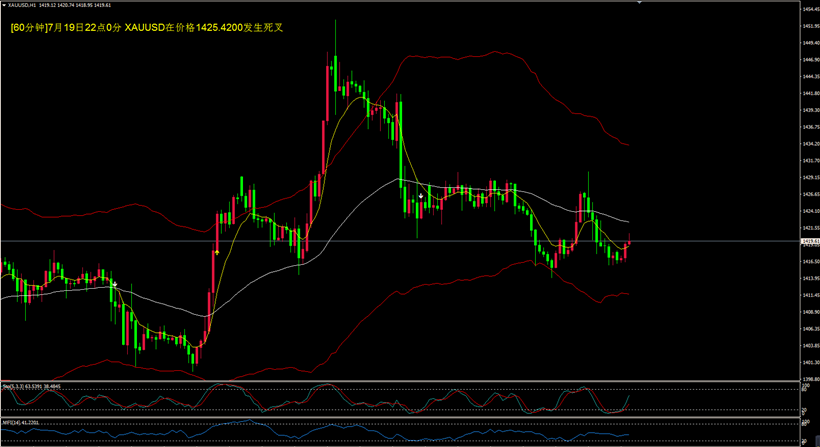Viewport: 820px width, 447px height.
Task: Click the 1429.15 price axis label
Action: coord(811,177)
